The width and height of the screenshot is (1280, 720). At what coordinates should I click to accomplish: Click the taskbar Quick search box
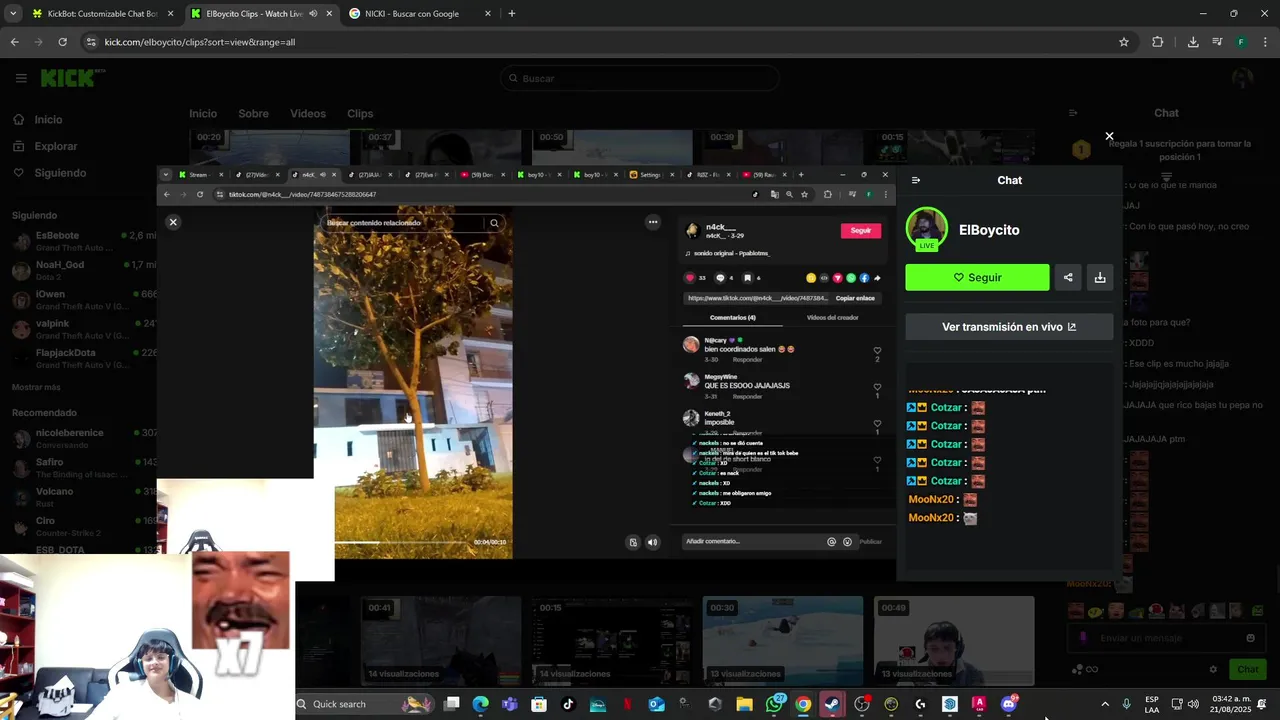click(x=365, y=704)
